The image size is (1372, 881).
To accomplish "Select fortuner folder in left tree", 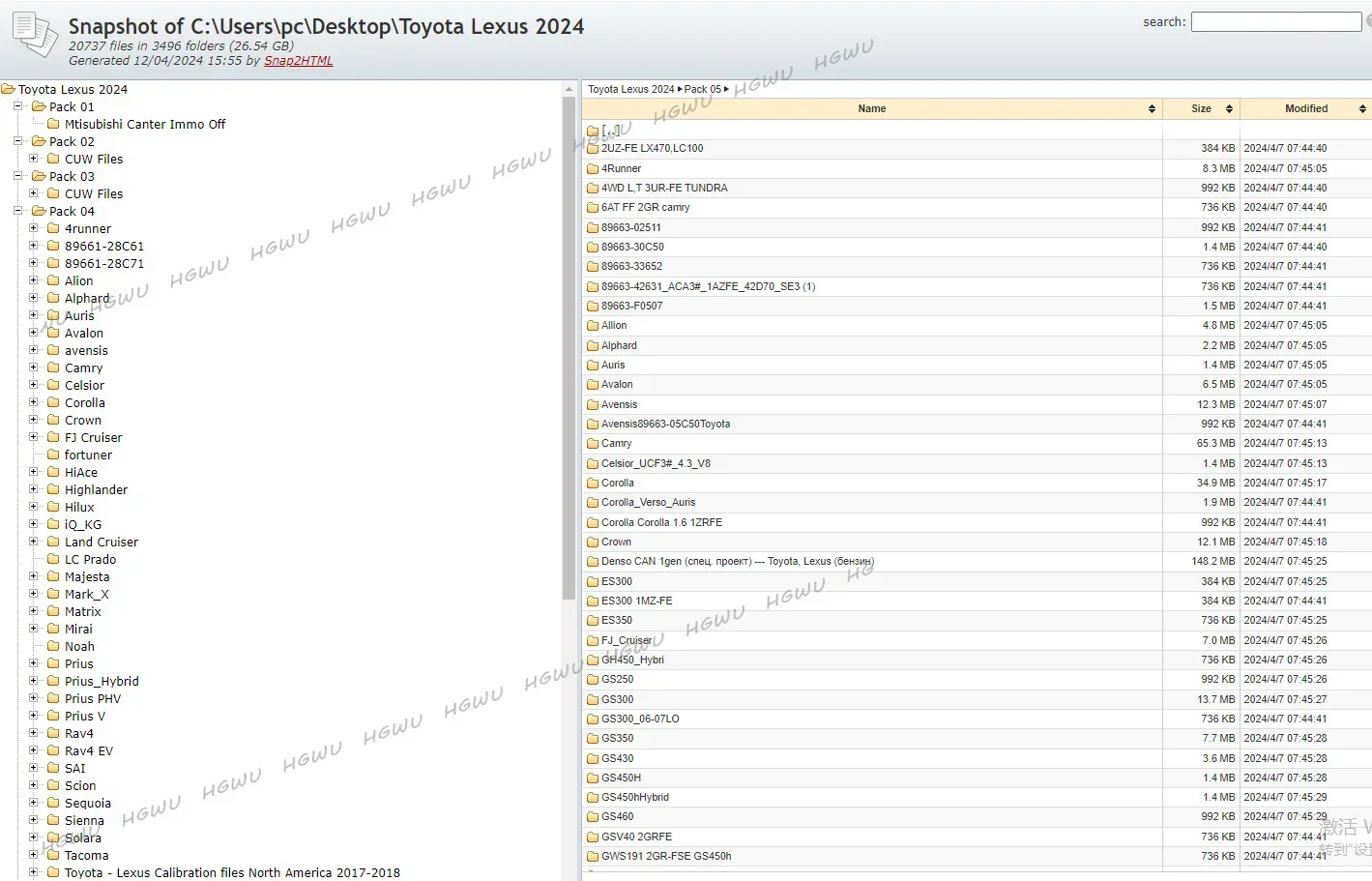I will (x=88, y=455).
